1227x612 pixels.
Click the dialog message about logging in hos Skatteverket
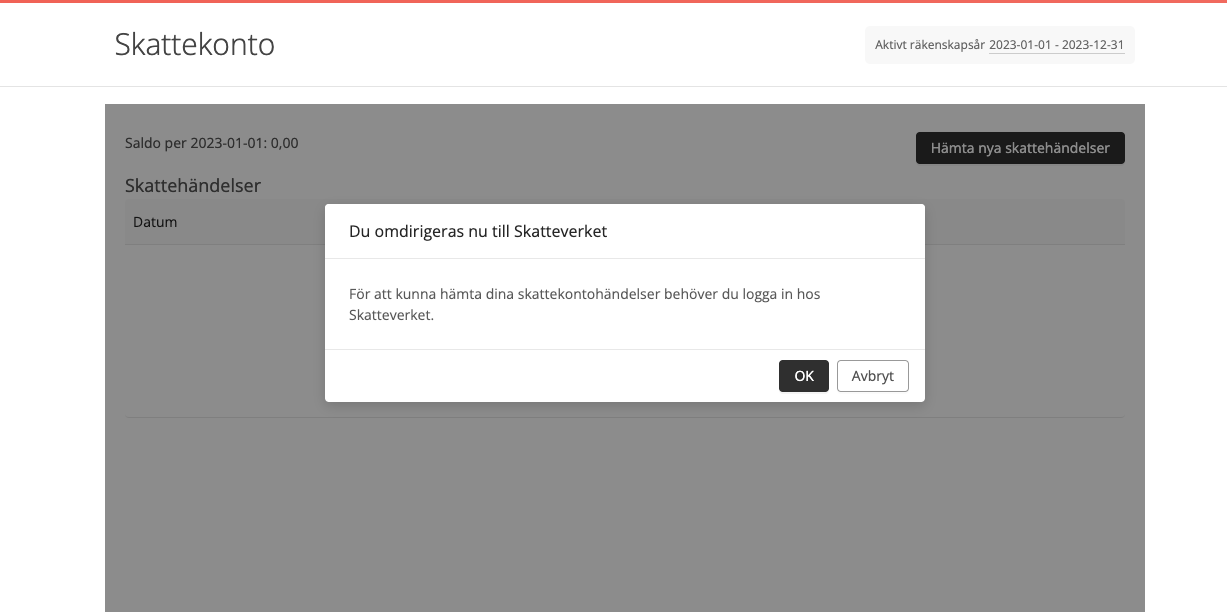pos(585,304)
